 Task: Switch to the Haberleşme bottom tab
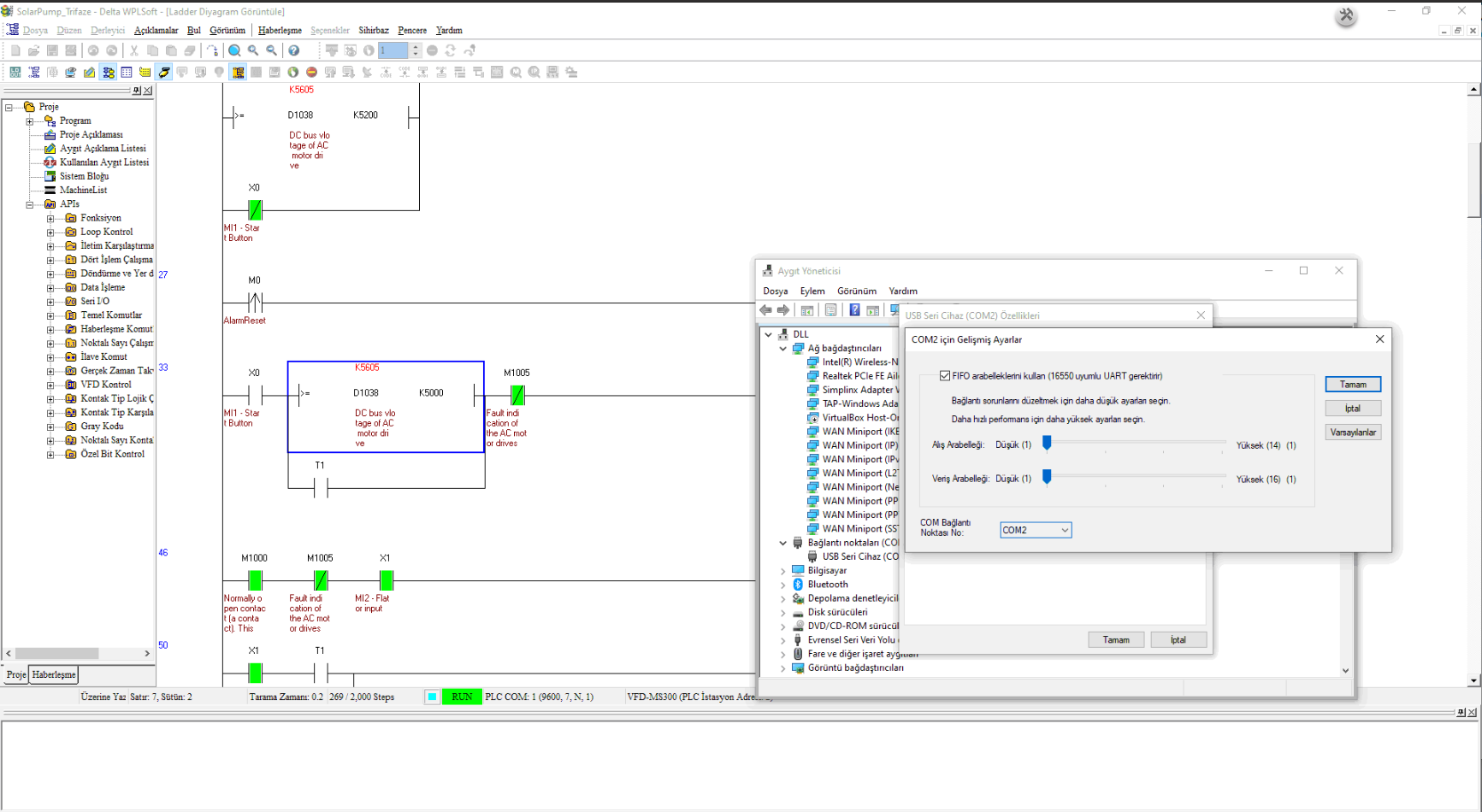point(54,675)
